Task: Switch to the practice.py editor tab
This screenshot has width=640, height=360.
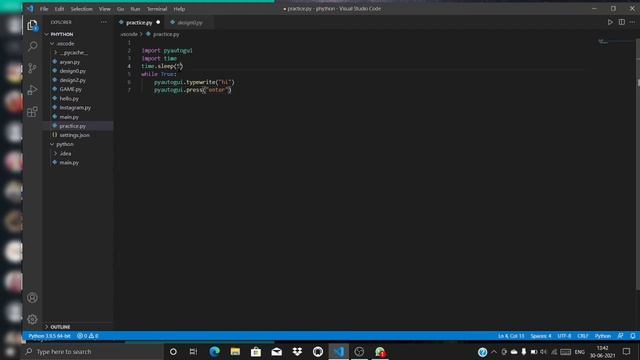Action: tap(139, 22)
